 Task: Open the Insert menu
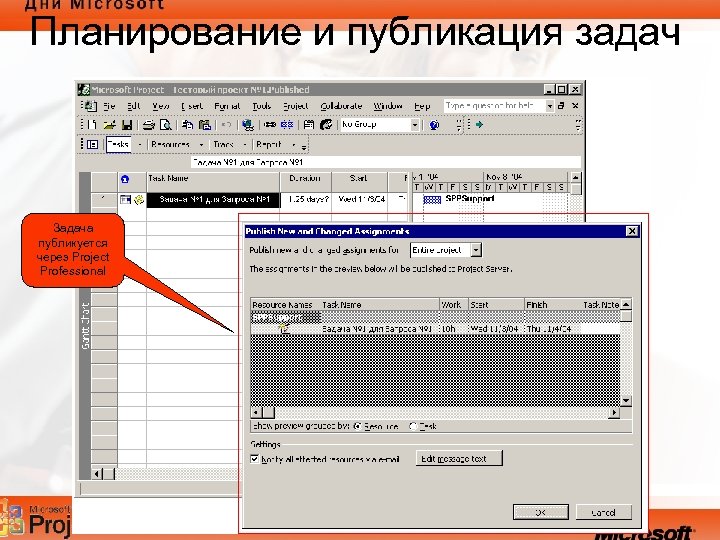pos(192,106)
